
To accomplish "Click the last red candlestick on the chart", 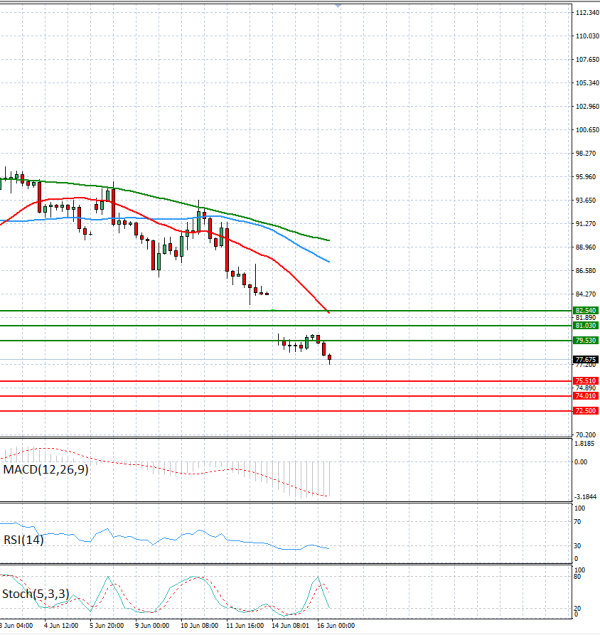I will coord(330,358).
